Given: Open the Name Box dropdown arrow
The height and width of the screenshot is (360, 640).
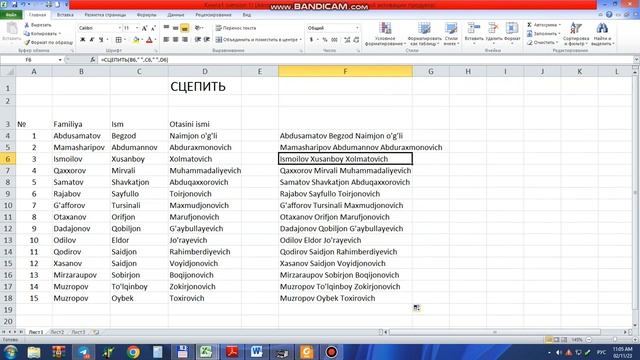Looking at the screenshot, I should [x=60, y=60].
